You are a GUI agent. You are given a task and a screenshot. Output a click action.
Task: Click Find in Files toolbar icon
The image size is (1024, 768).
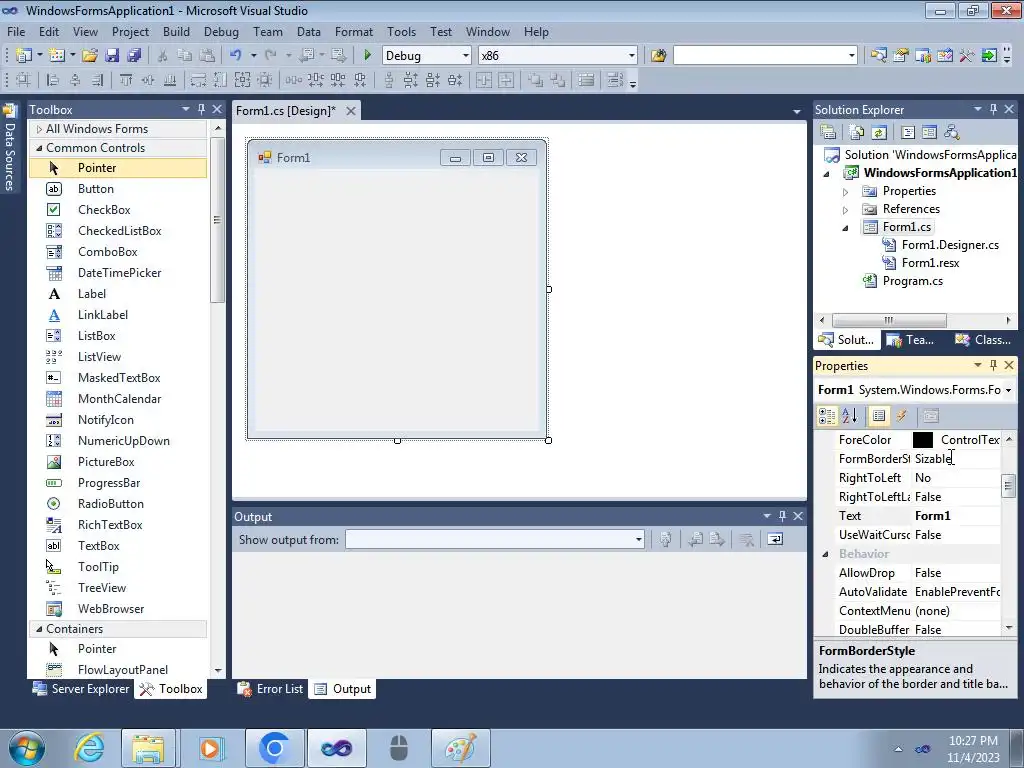point(658,56)
